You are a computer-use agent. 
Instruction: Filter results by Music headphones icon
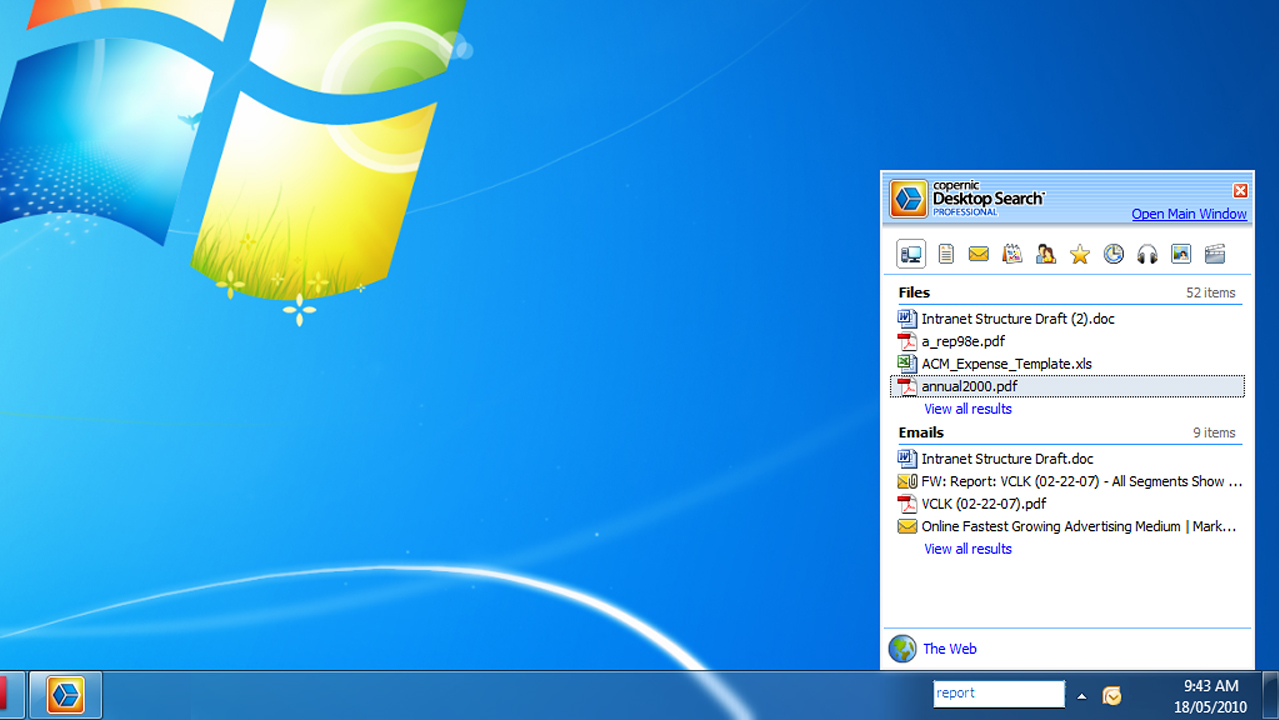1147,254
